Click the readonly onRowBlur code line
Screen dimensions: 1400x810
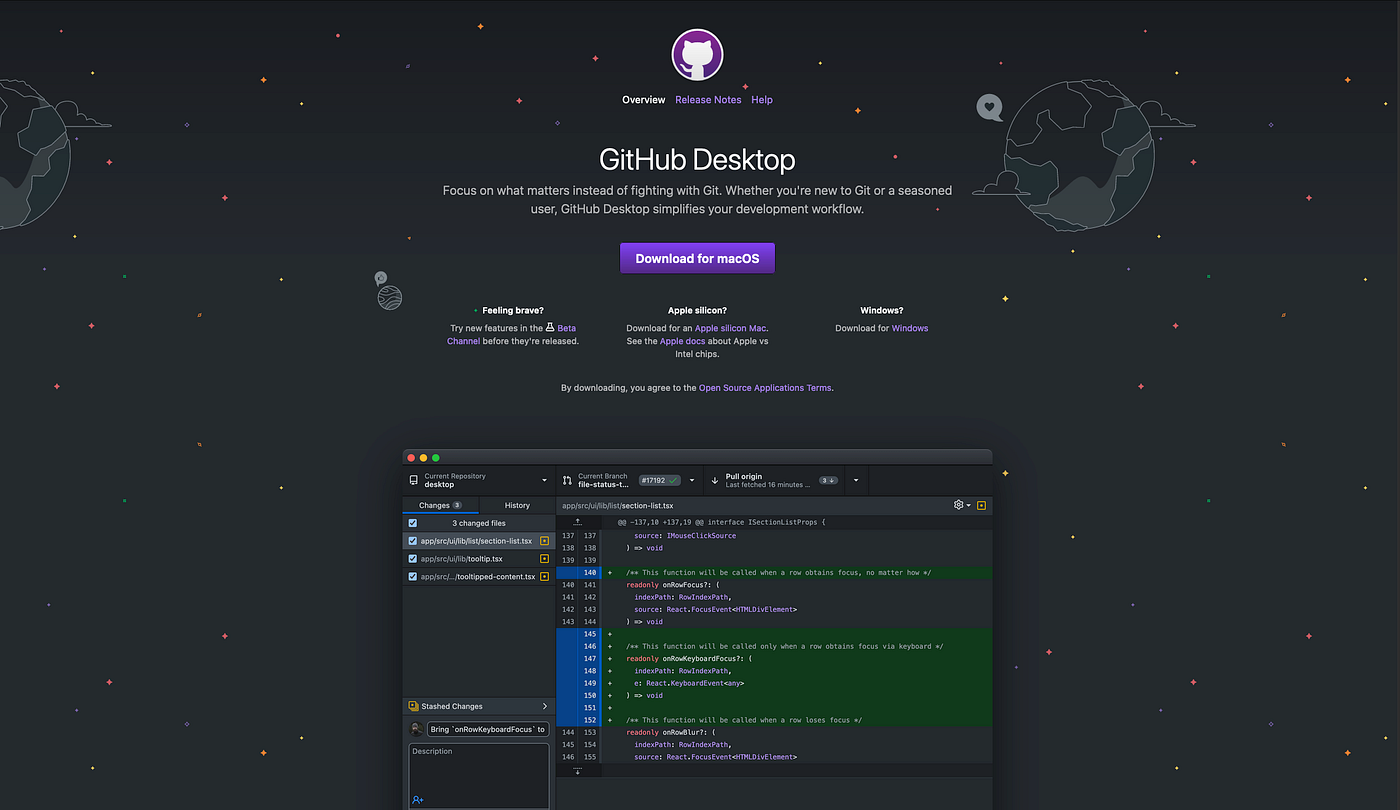pos(685,732)
